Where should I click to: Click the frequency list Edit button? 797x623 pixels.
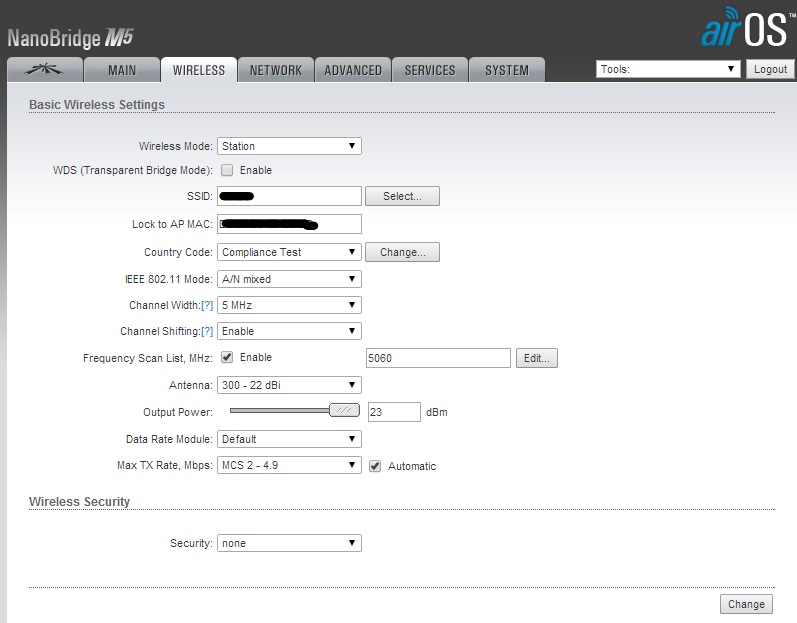(537, 358)
